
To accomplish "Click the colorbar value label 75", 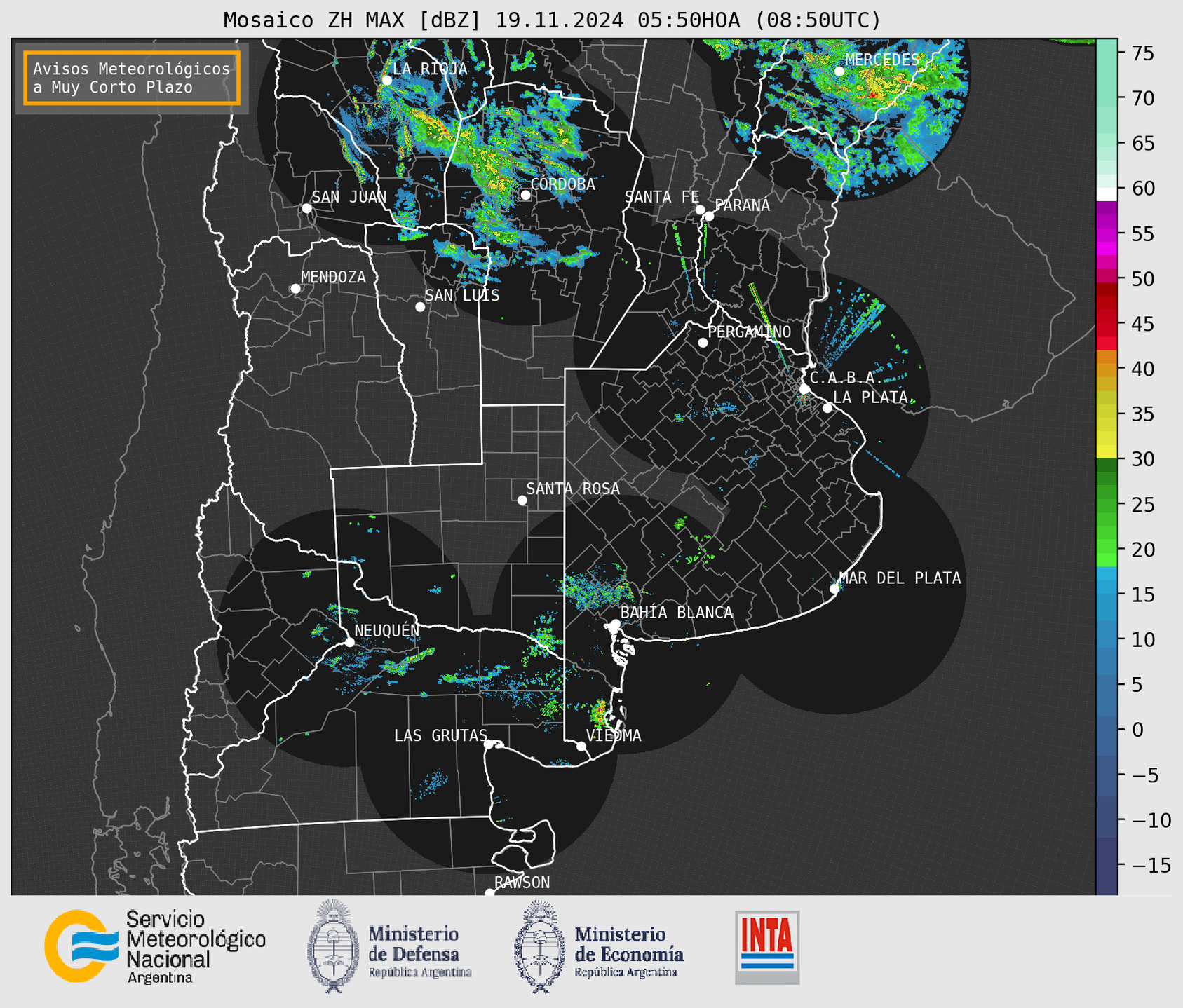I will tap(1142, 53).
